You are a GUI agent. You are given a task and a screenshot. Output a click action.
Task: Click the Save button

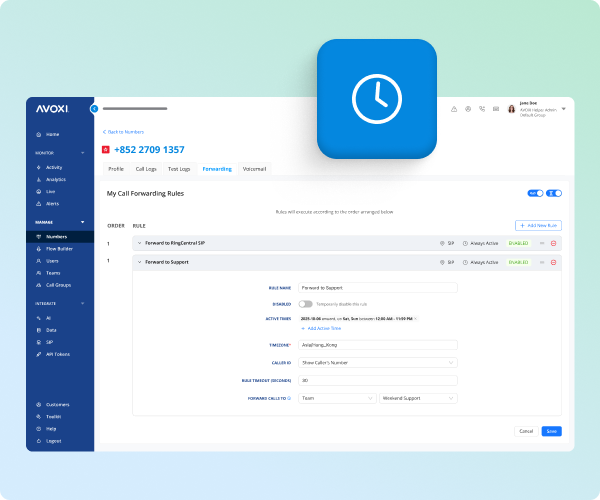coord(551,431)
